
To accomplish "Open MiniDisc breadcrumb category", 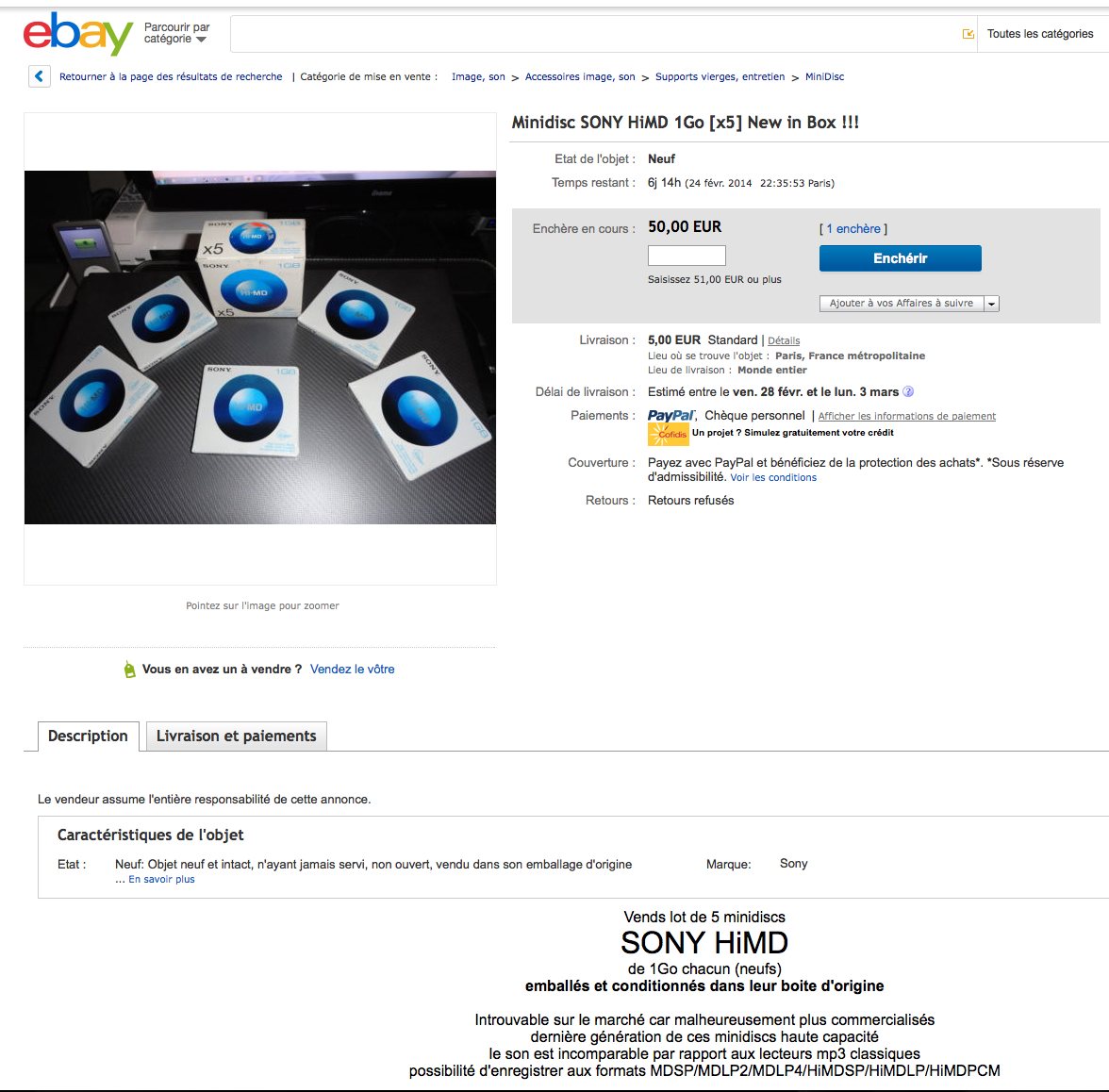I will point(824,76).
